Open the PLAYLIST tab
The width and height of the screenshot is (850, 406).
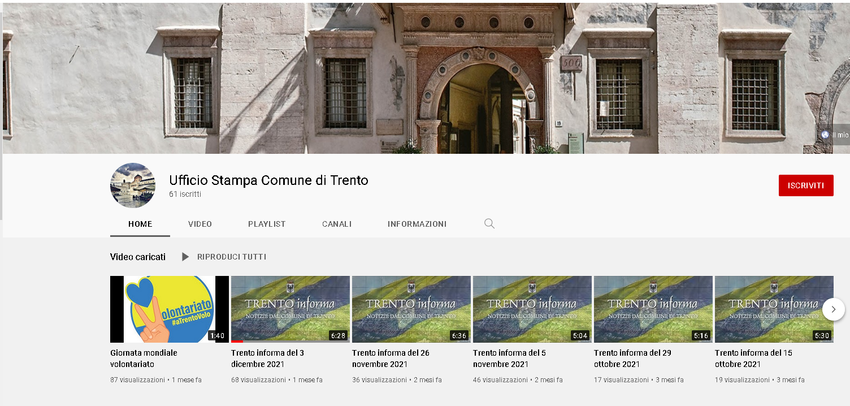(x=267, y=224)
